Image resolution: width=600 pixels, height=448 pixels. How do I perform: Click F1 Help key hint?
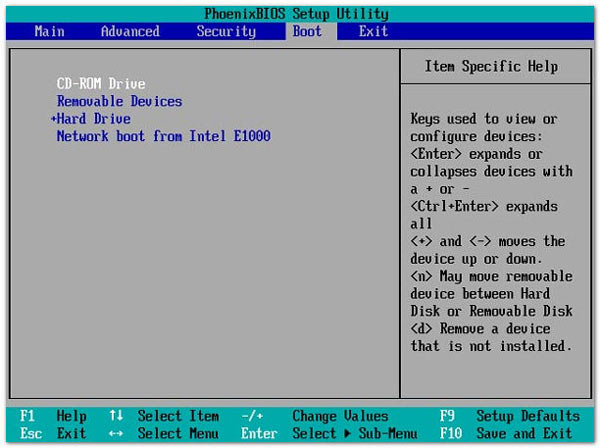[53, 415]
